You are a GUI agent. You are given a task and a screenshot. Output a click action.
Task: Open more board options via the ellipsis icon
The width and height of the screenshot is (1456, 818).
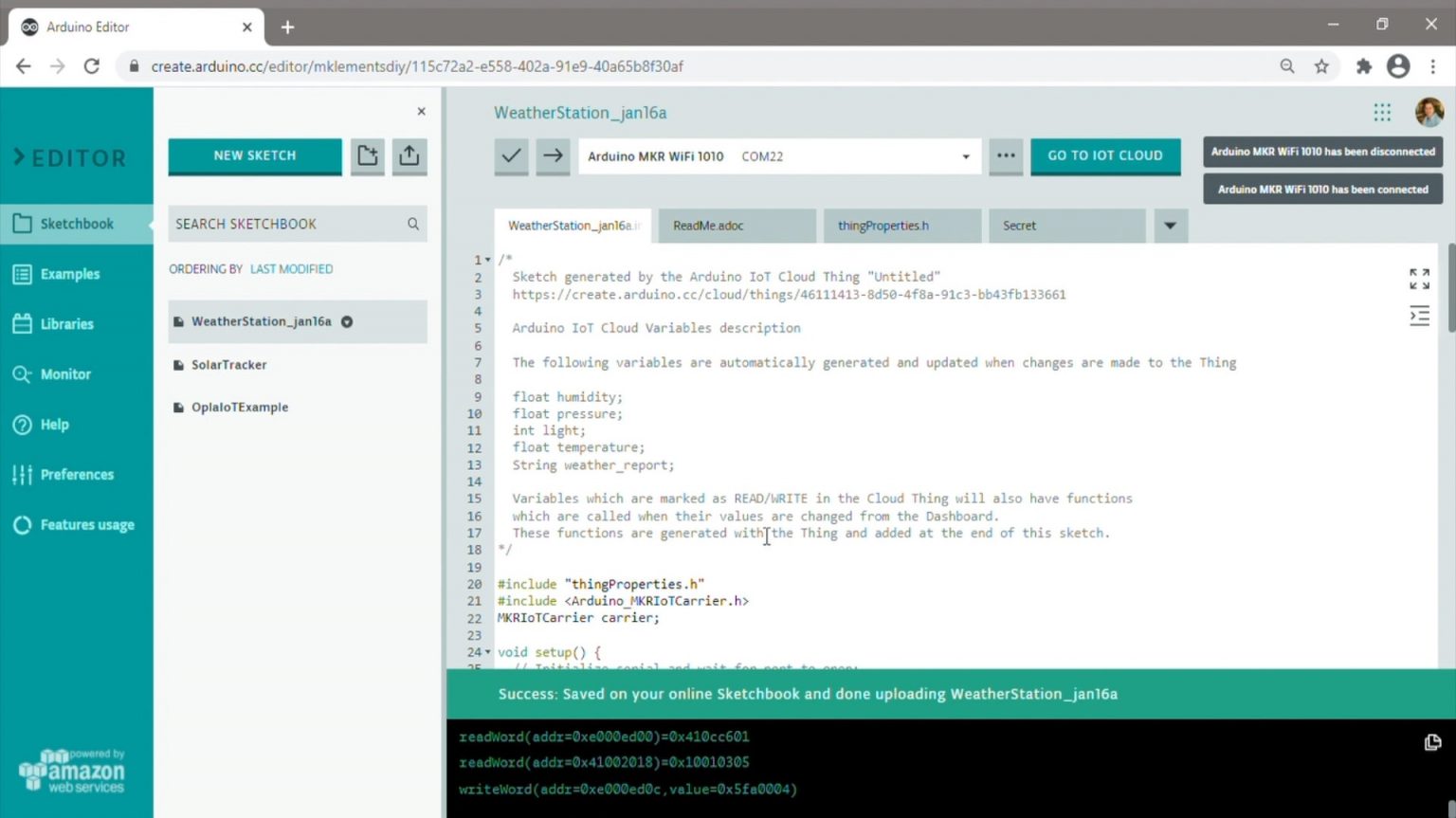coord(1006,155)
